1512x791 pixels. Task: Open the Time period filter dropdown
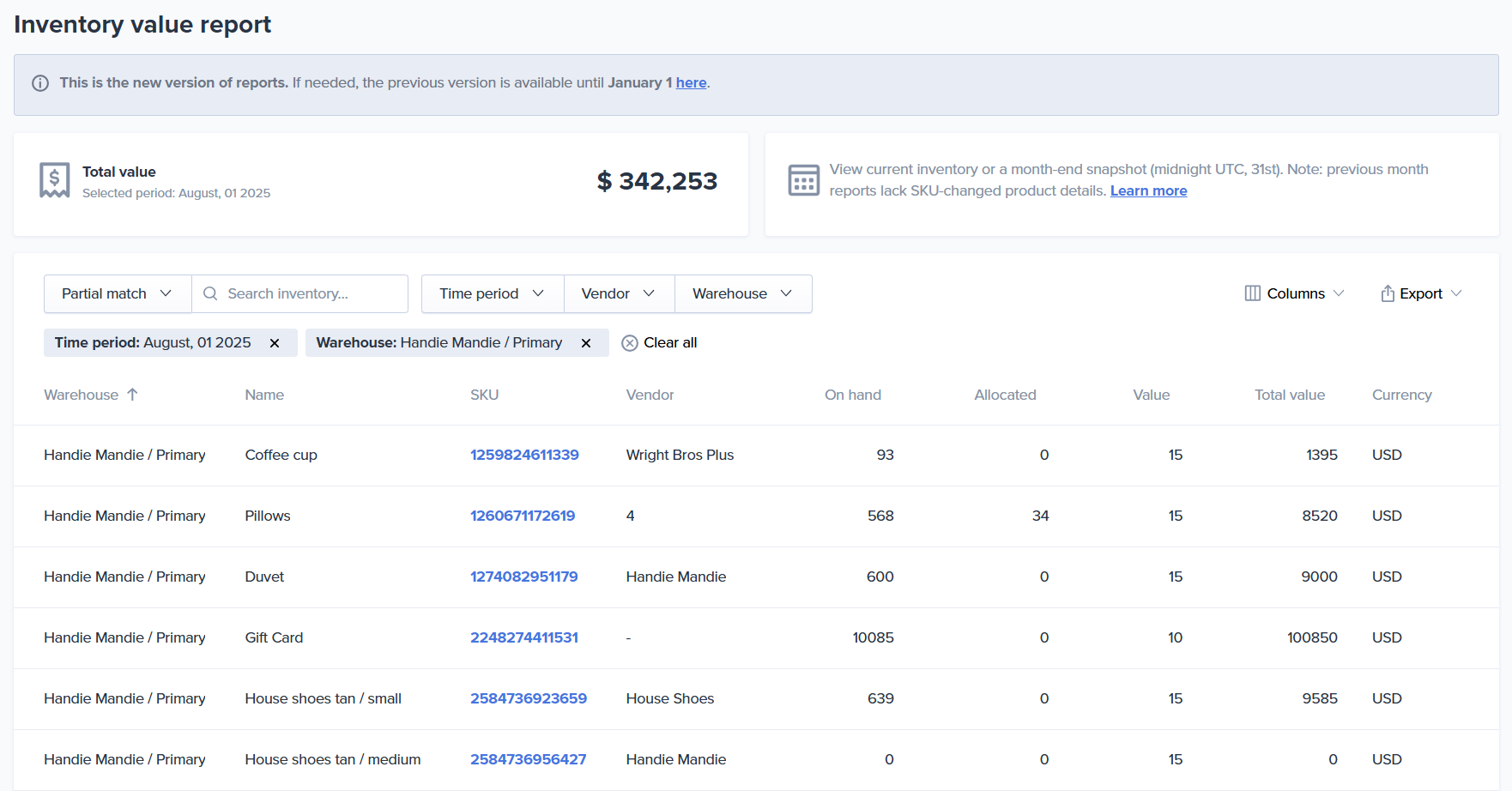pyautogui.click(x=492, y=293)
